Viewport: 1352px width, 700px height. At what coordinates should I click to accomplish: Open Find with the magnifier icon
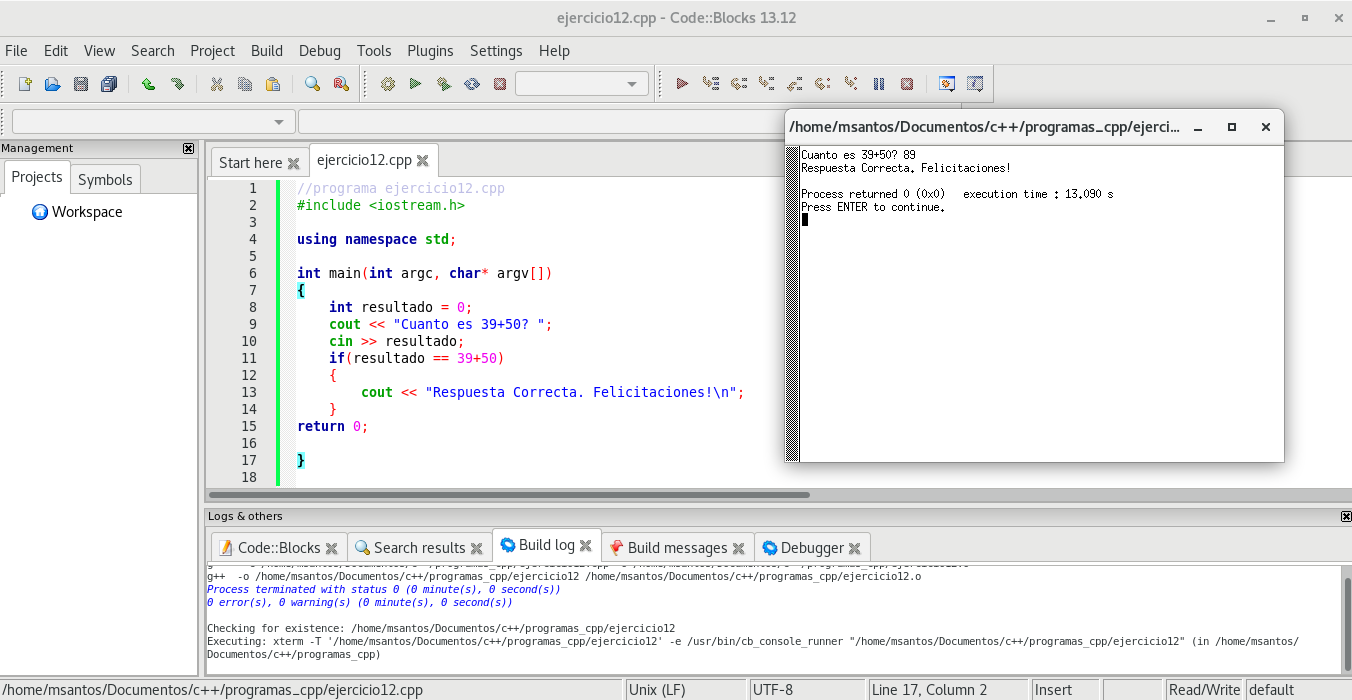[x=312, y=84]
